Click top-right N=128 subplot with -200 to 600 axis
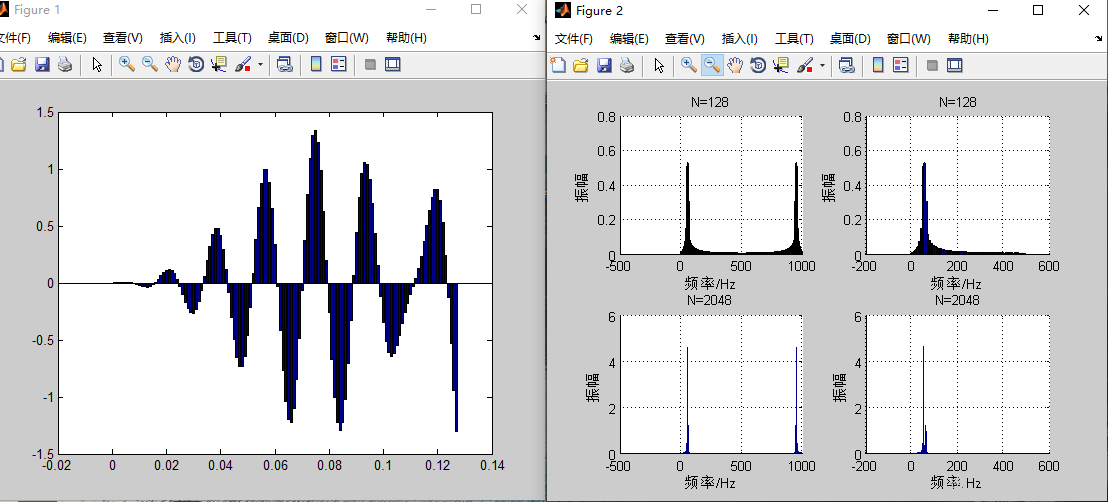1108x502 pixels. tap(956, 185)
